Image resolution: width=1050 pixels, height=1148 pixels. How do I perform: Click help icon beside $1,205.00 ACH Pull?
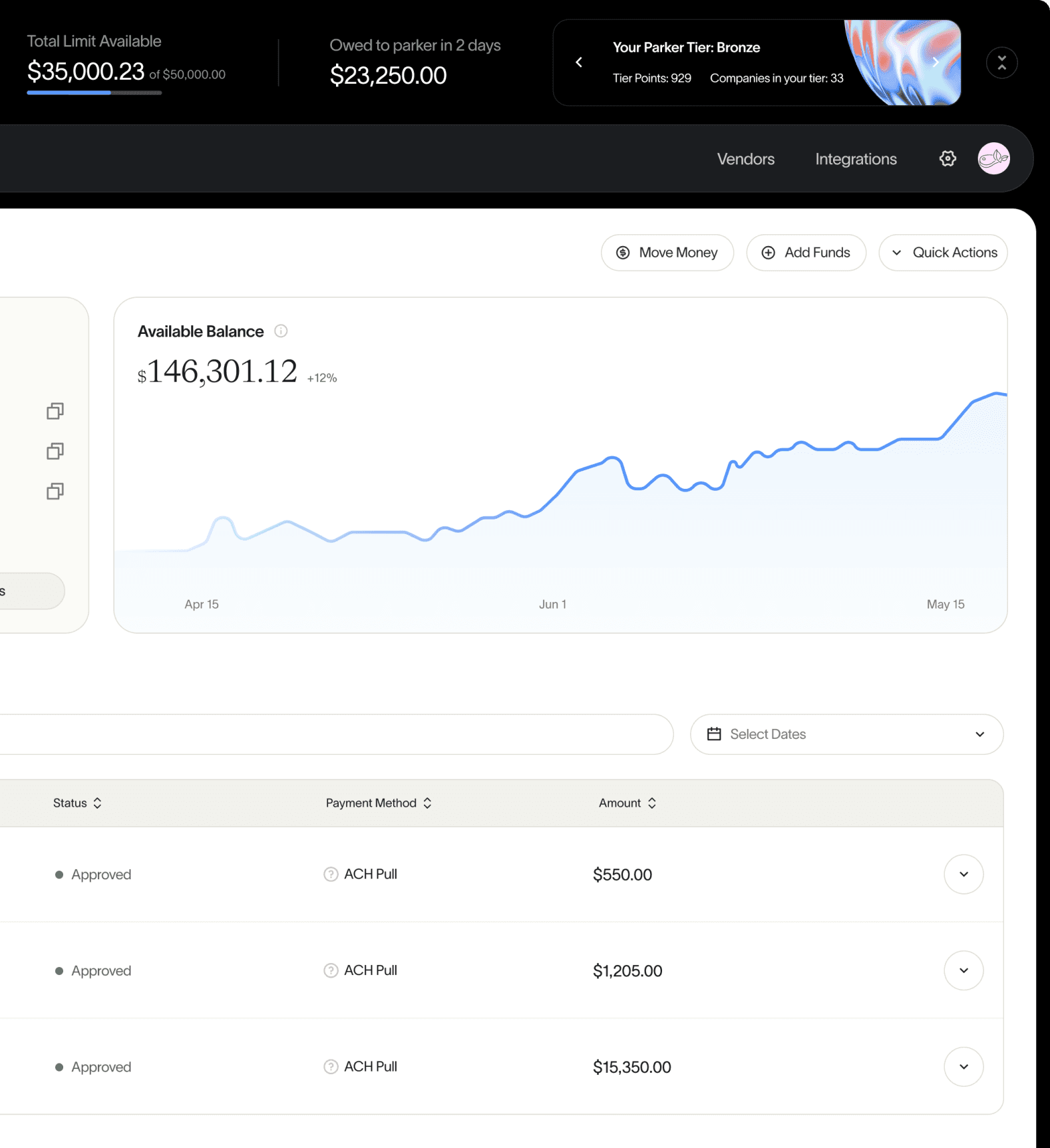(x=331, y=970)
